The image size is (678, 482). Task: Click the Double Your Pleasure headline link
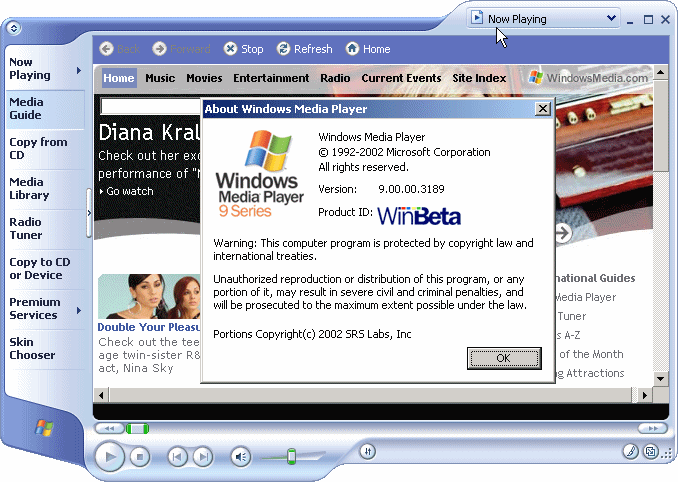[149, 327]
